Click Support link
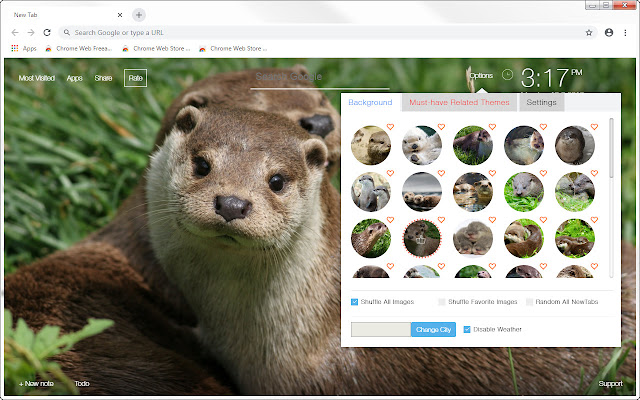The width and height of the screenshot is (640, 400). (610, 384)
